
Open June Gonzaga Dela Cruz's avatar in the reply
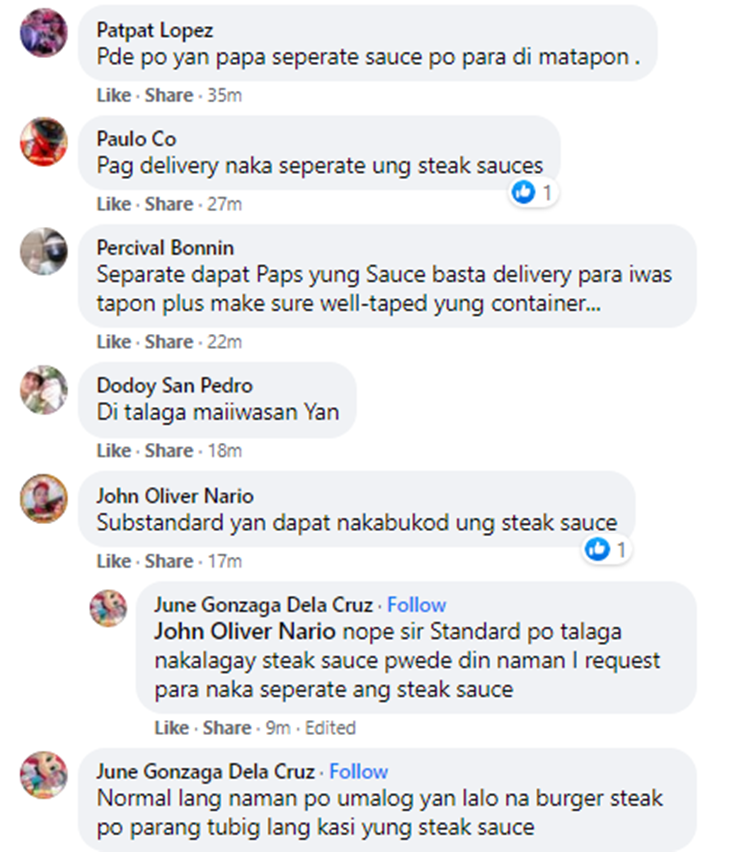pos(108,608)
